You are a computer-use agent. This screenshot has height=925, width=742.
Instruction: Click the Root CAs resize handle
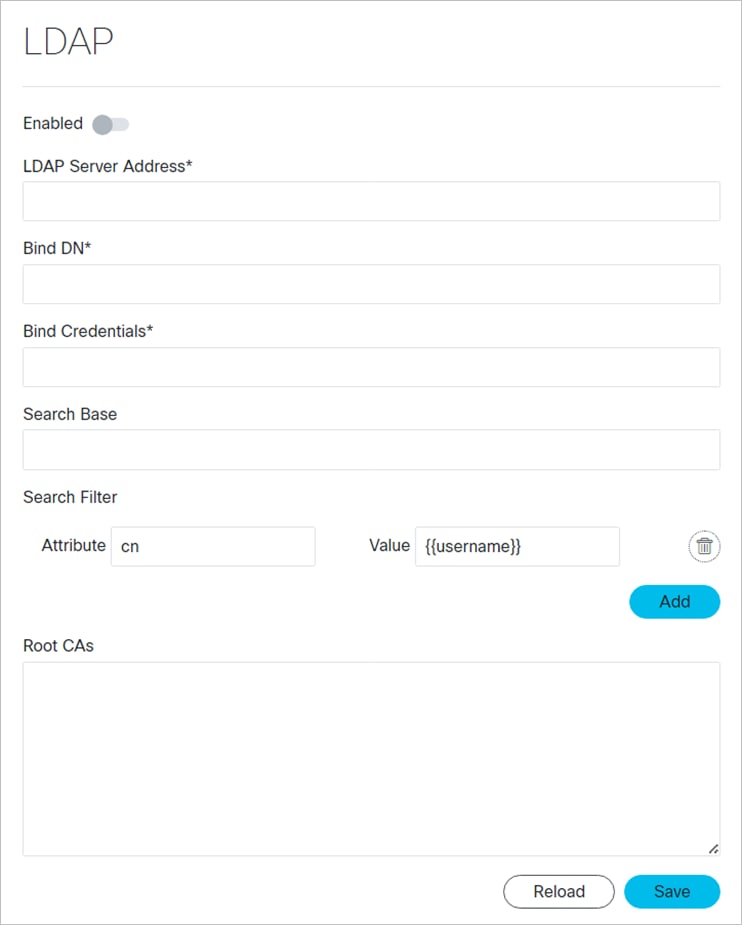pos(715,849)
